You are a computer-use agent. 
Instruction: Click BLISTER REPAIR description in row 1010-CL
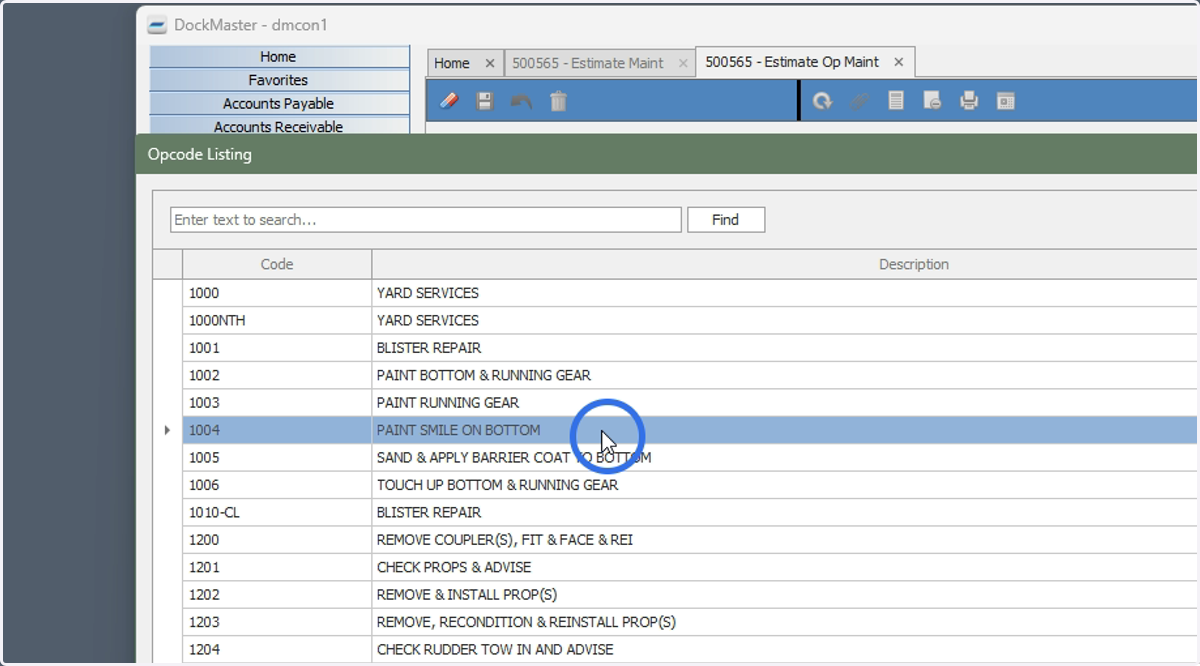[x=429, y=512]
